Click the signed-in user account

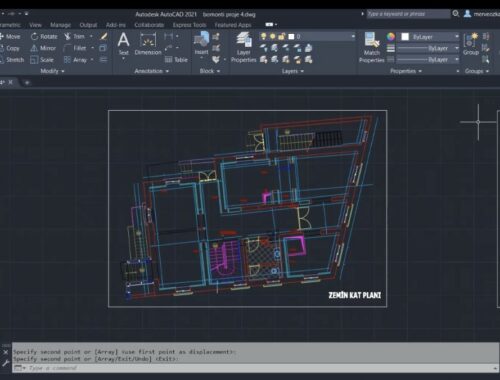[482, 14]
